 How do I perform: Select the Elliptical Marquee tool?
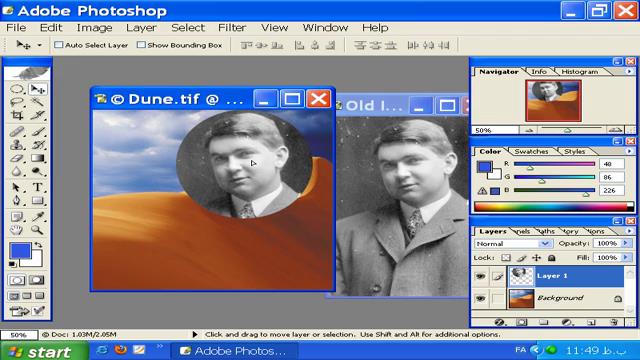[x=17, y=89]
